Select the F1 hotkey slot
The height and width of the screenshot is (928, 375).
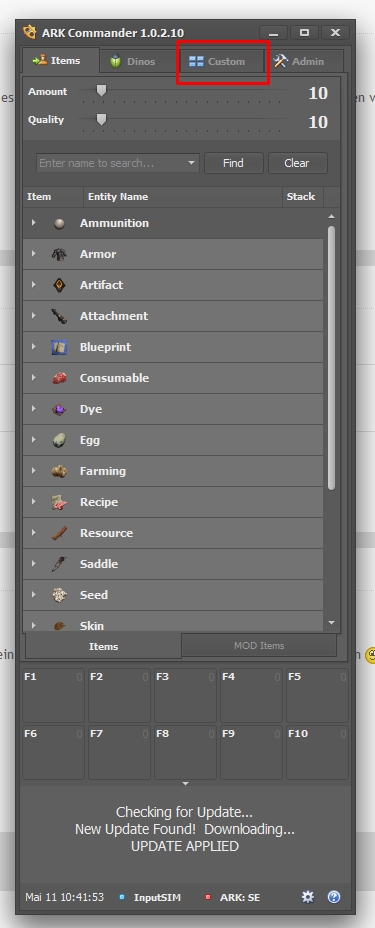click(x=53, y=695)
